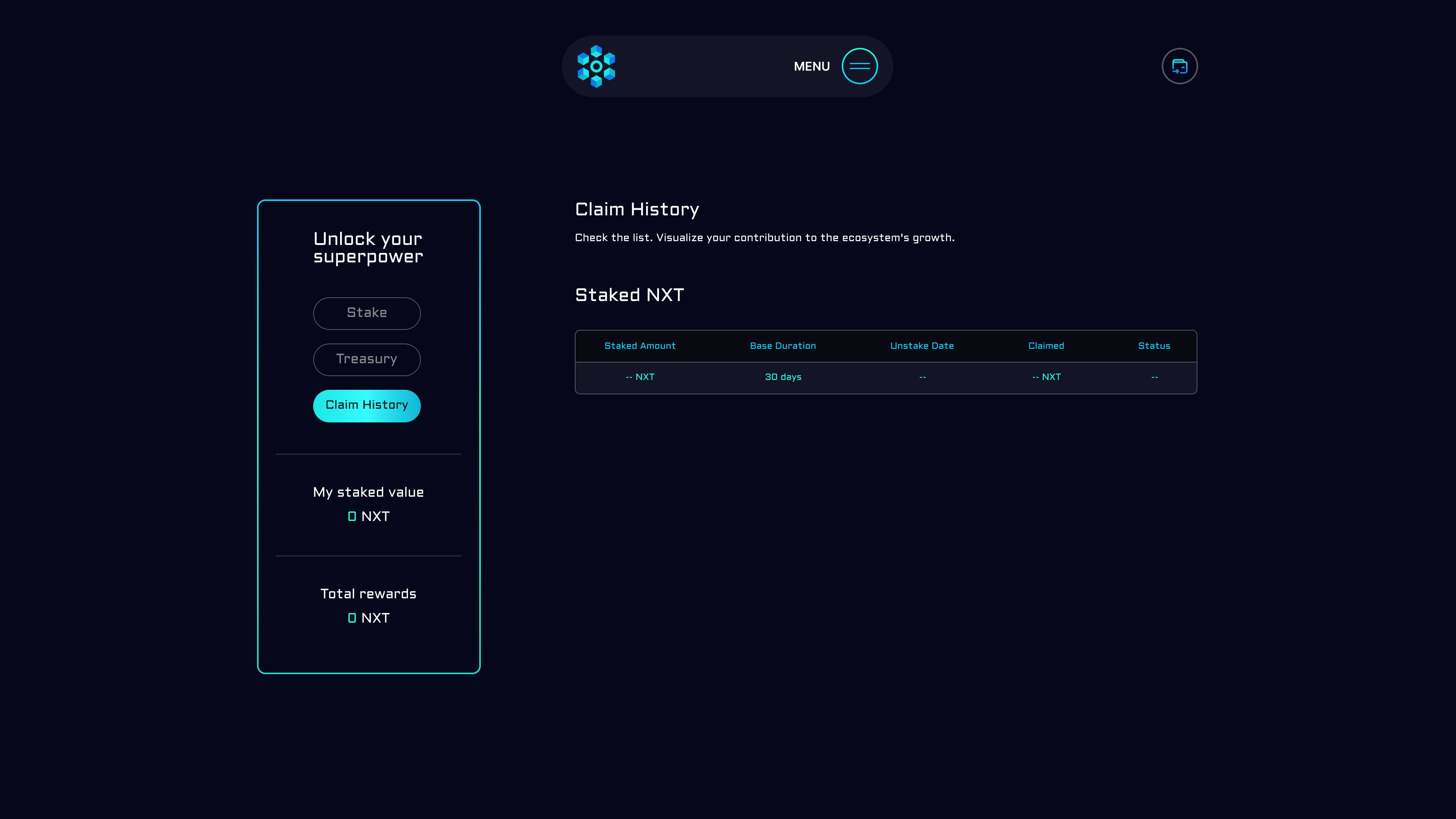Click the My staked value amount
Screen dimensions: 1456x819
point(368,516)
